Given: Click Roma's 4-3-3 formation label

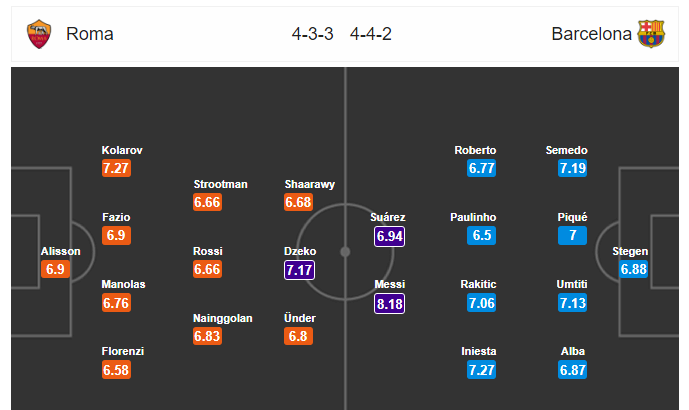Looking at the screenshot, I should coord(313,34).
